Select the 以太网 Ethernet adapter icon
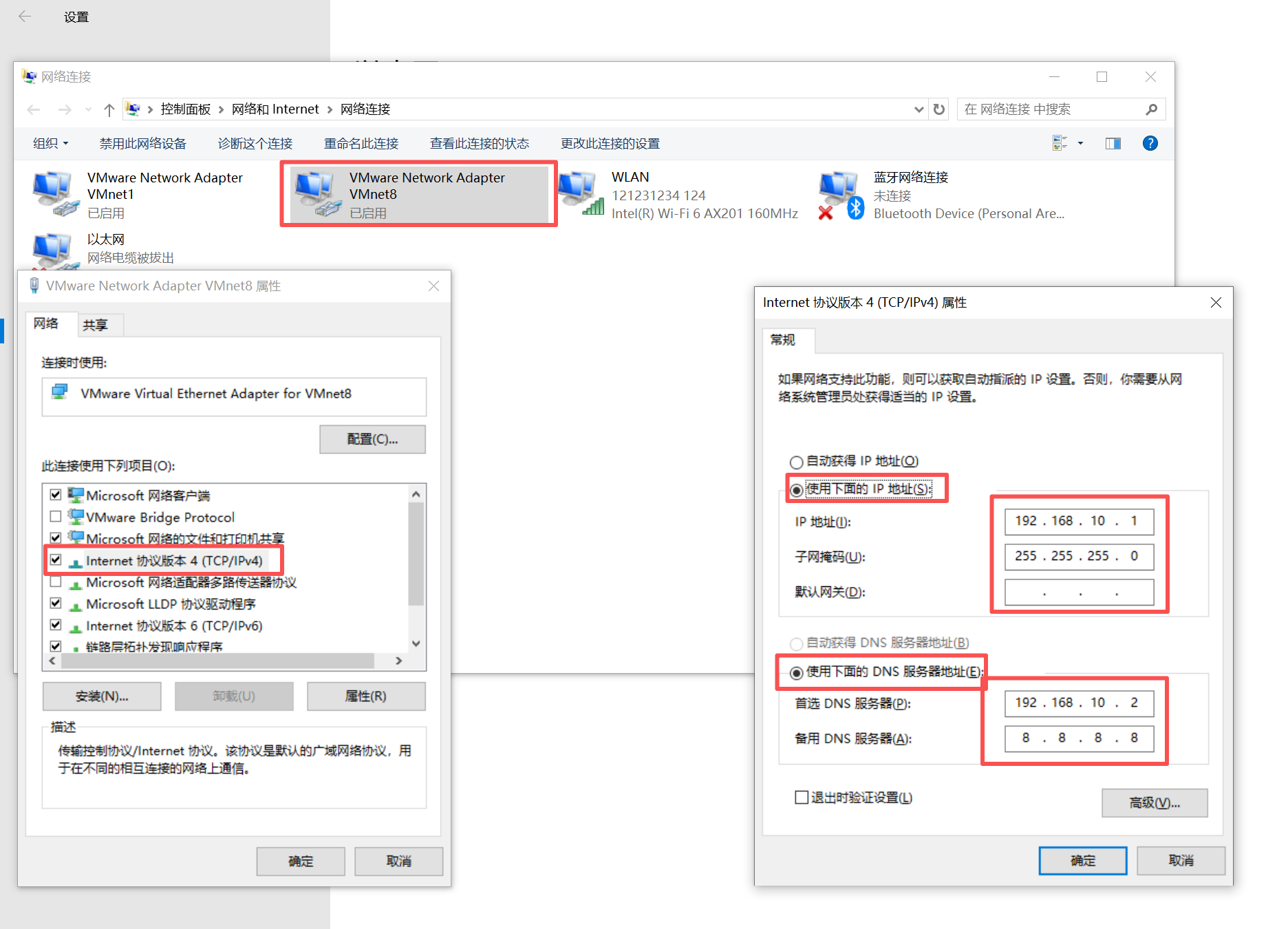Screen dimensions: 1288x929 (55, 251)
